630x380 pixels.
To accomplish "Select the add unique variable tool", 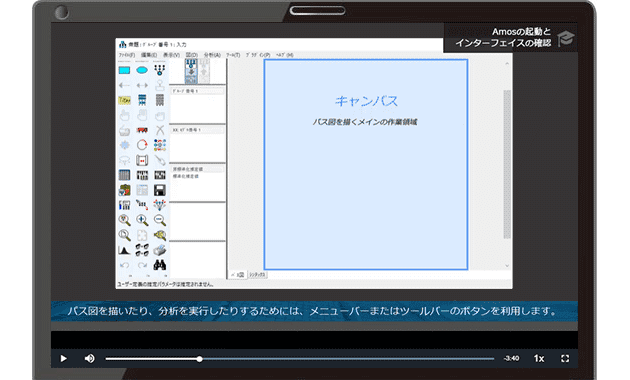I will pyautogui.click(x=160, y=85).
